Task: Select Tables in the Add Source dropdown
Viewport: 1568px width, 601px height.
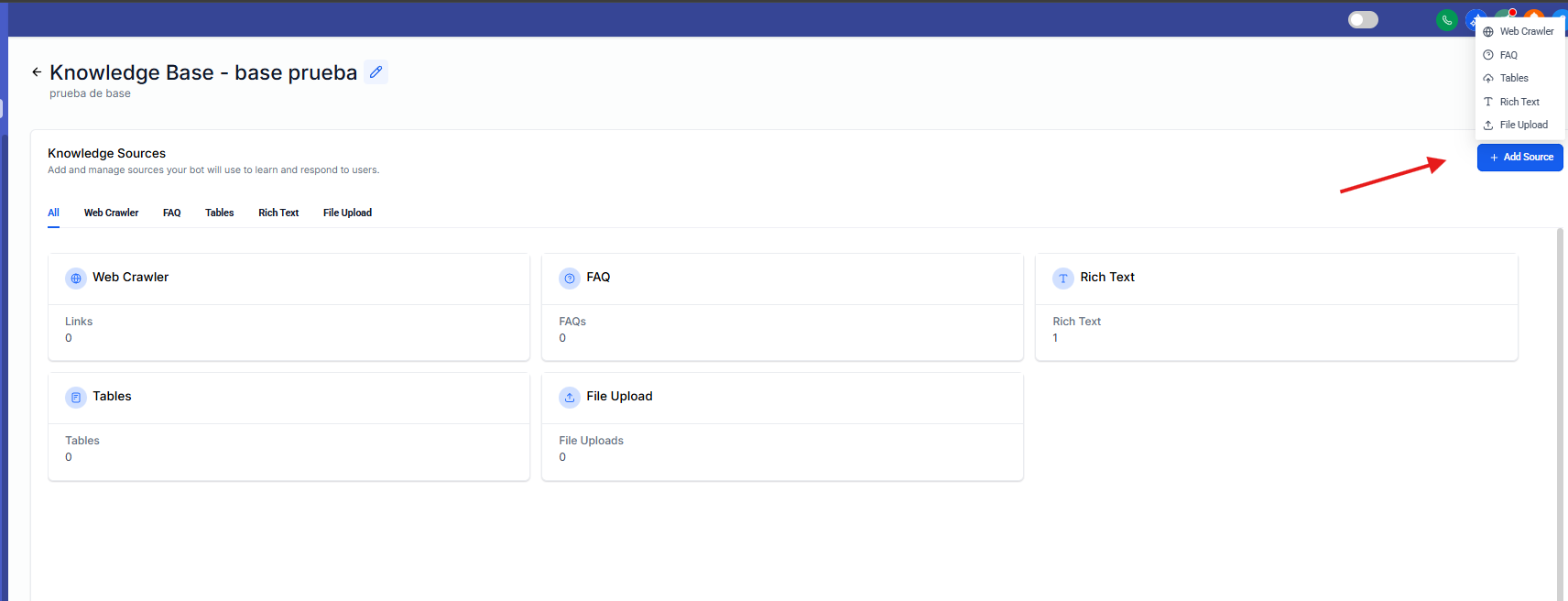Action: point(1514,78)
